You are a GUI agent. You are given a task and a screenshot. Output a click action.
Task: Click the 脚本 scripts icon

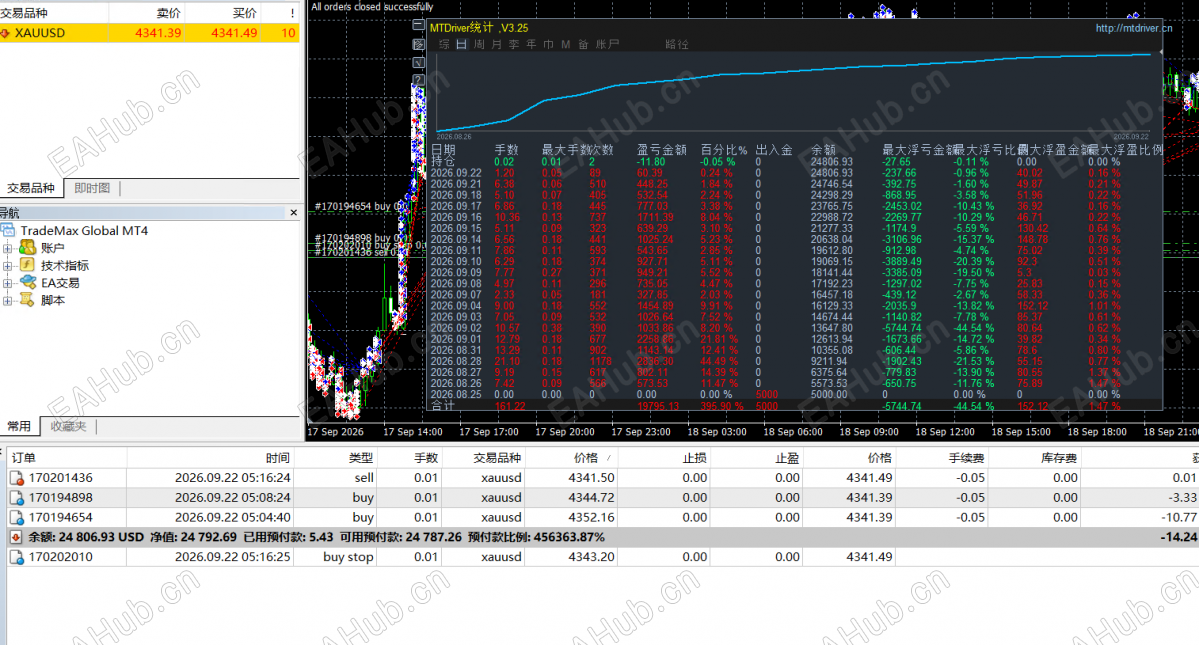pyautogui.click(x=28, y=300)
